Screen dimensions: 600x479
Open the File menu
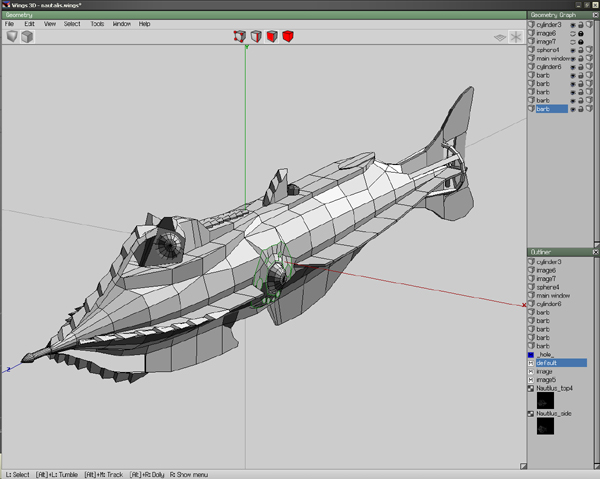coord(9,23)
